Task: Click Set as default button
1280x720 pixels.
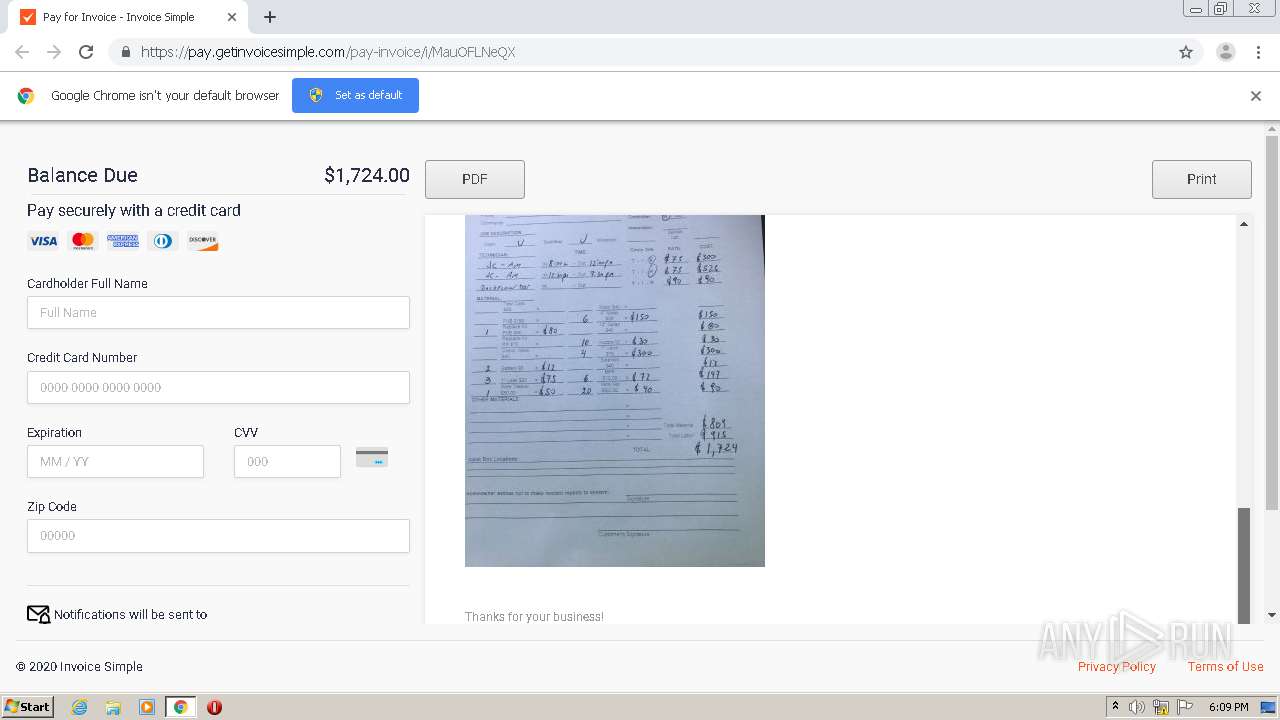Action: pyautogui.click(x=355, y=95)
